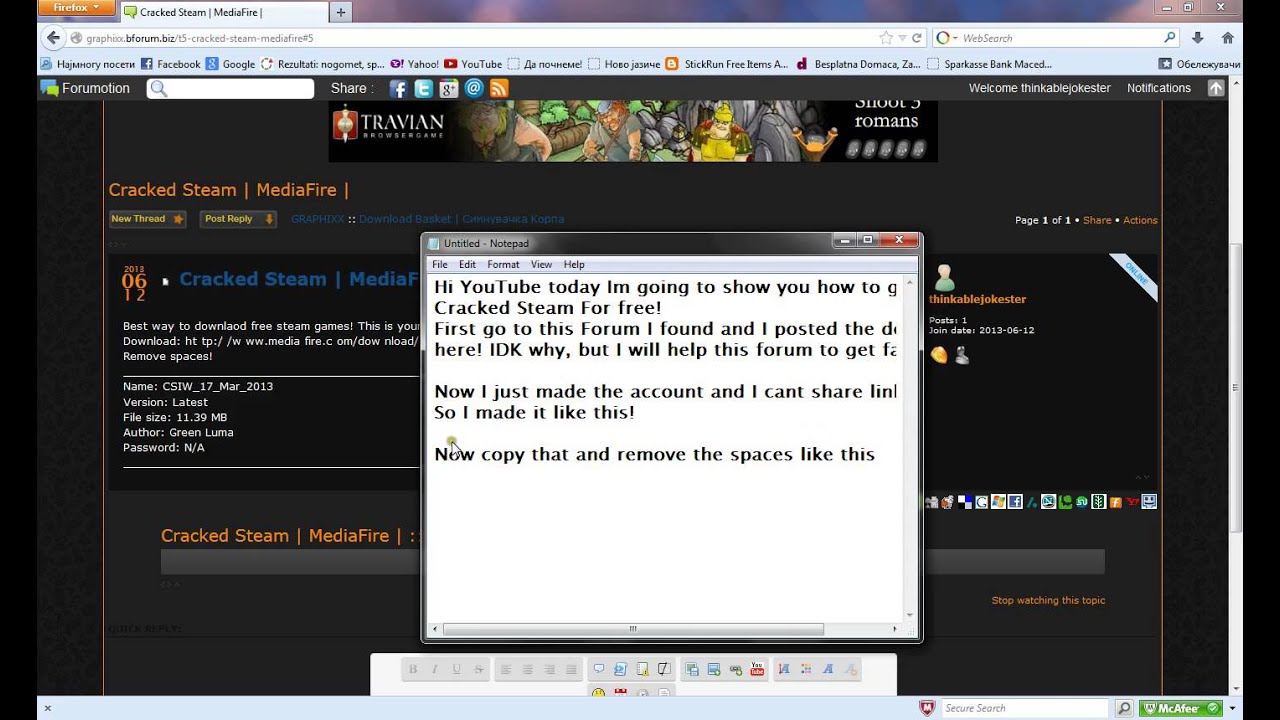Open Notepad's Edit menu
The width and height of the screenshot is (1280, 720).
pos(467,265)
